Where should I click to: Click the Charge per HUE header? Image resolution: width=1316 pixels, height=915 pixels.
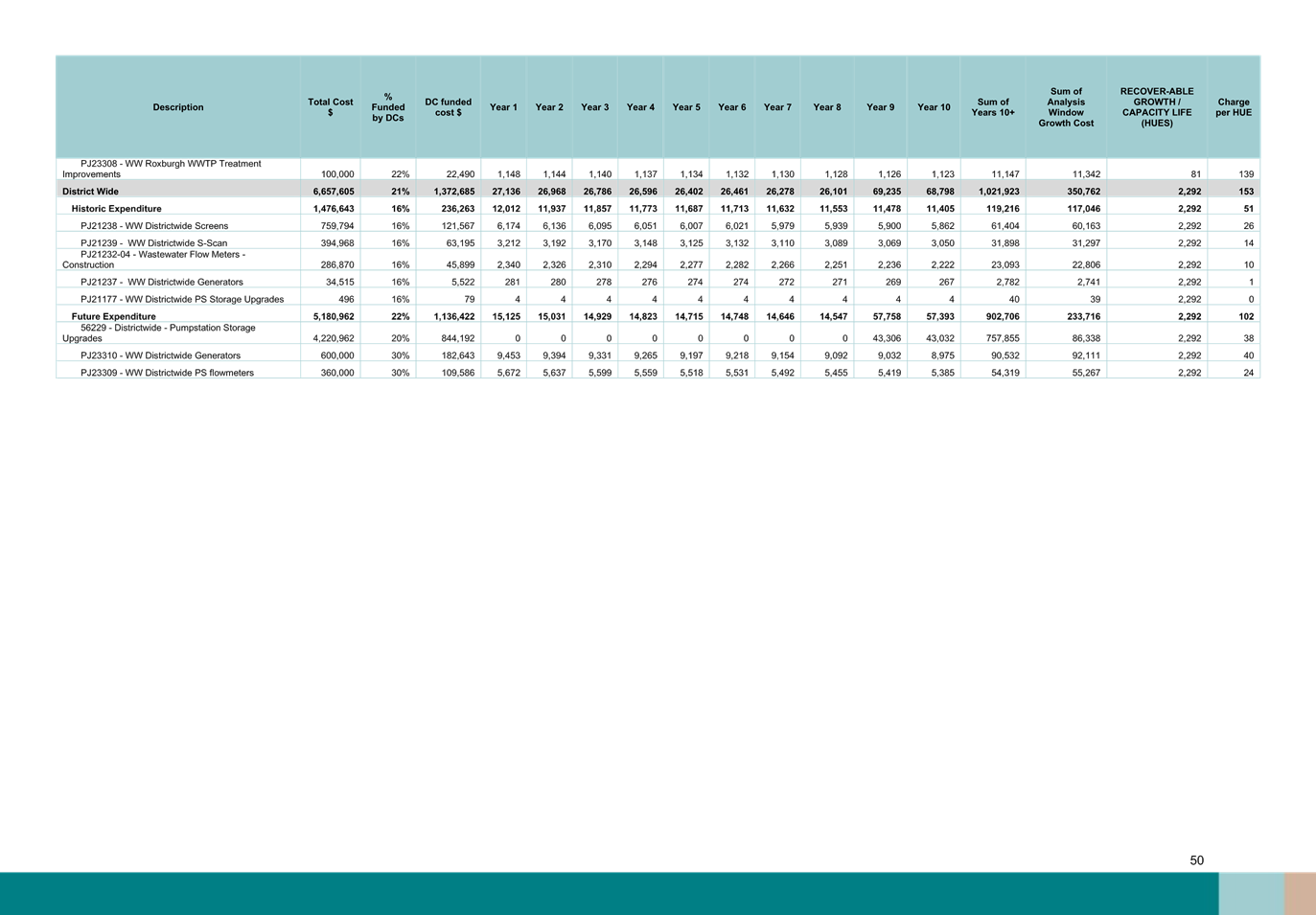click(x=1234, y=107)
